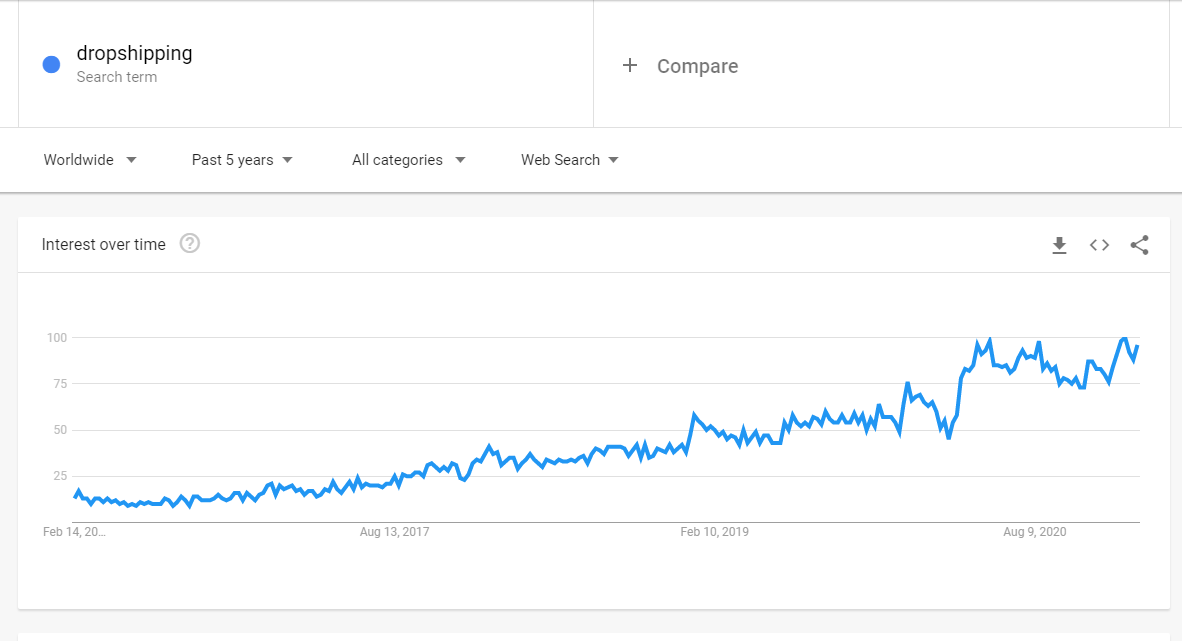Click the Compare field to add term
This screenshot has height=641, width=1182.
tap(697, 65)
